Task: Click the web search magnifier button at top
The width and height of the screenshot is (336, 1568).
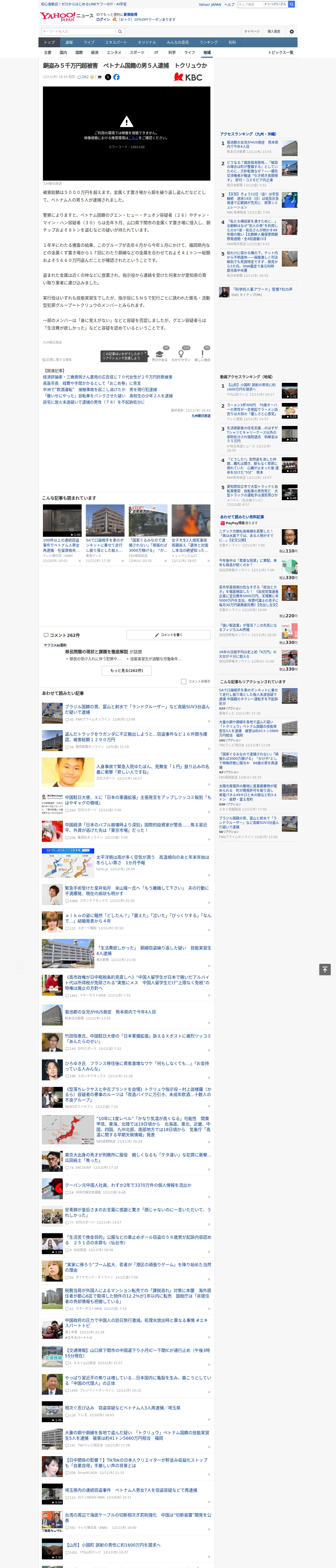Action: (292, 4)
